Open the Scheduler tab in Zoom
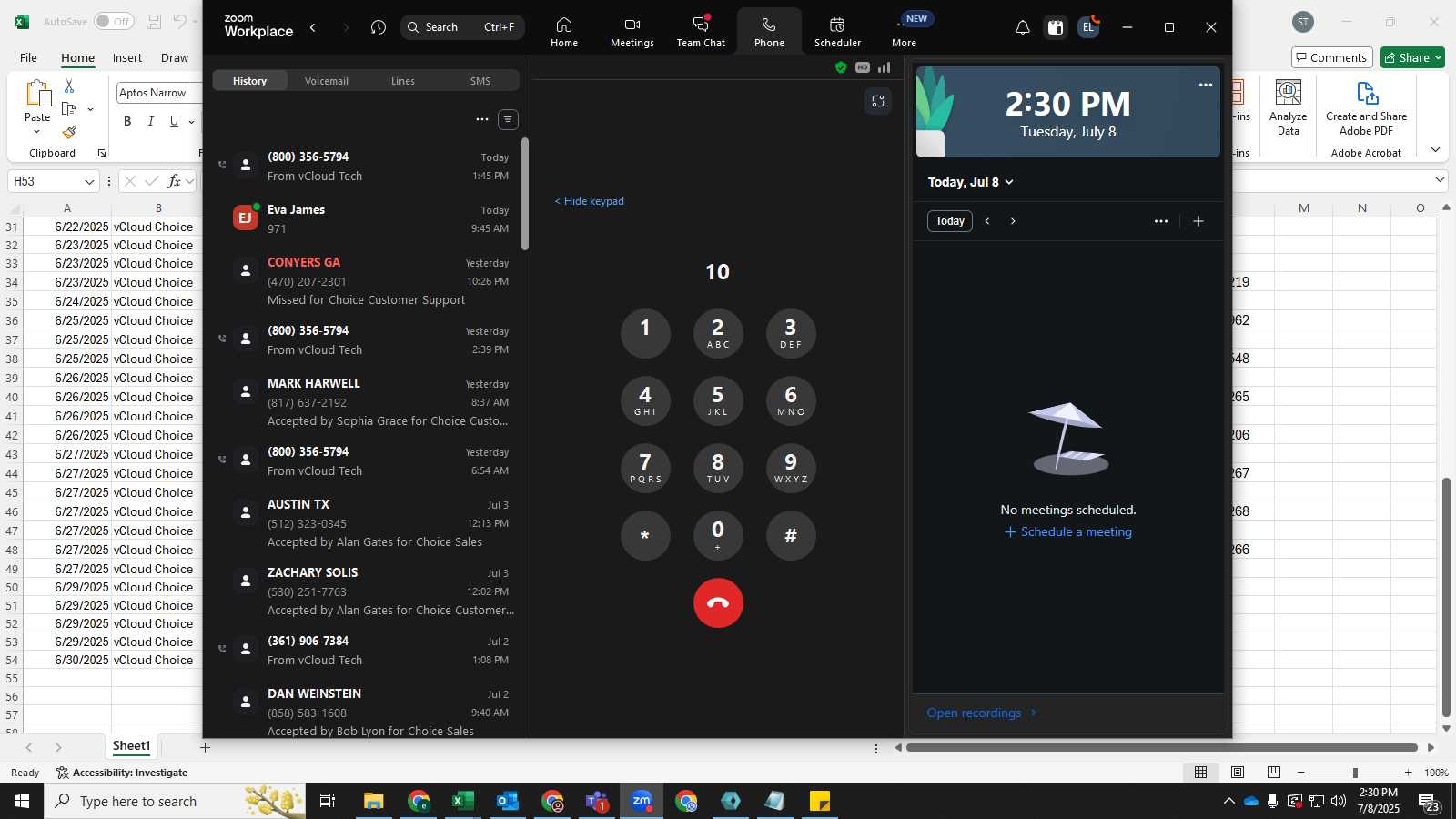The image size is (1456, 819). point(837,31)
